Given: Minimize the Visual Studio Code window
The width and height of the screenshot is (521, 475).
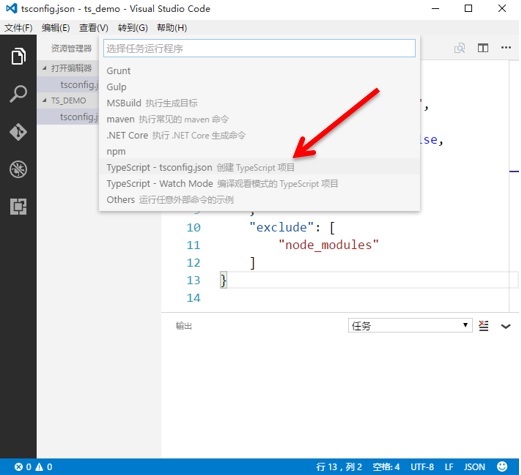Looking at the screenshot, I should coord(435,8).
